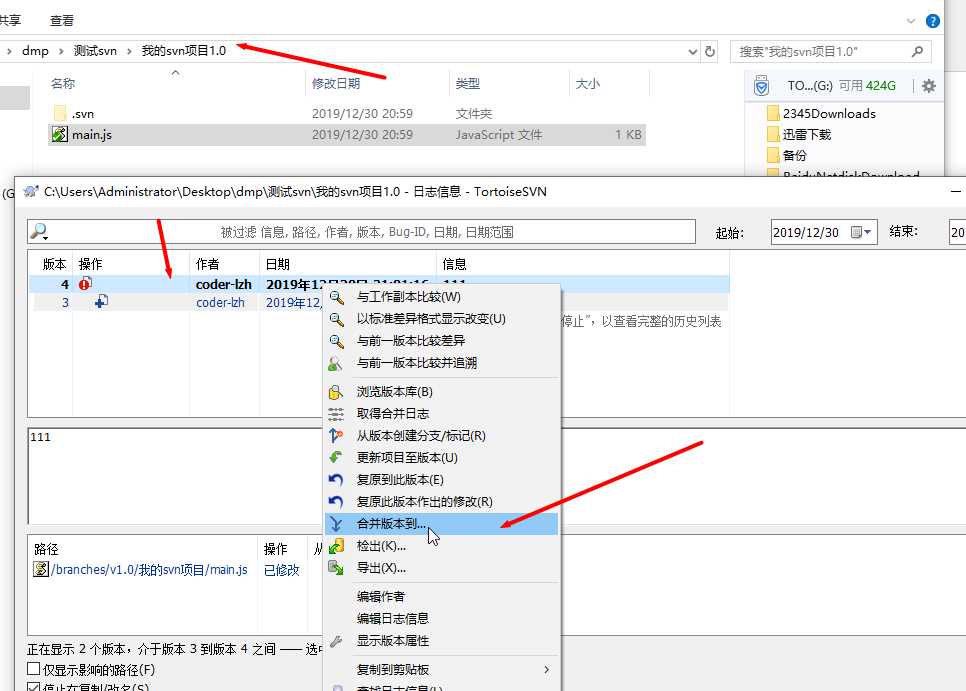
Task: Click the revert arrow icon beside 复原到此版本(E)
Action: click(x=336, y=480)
